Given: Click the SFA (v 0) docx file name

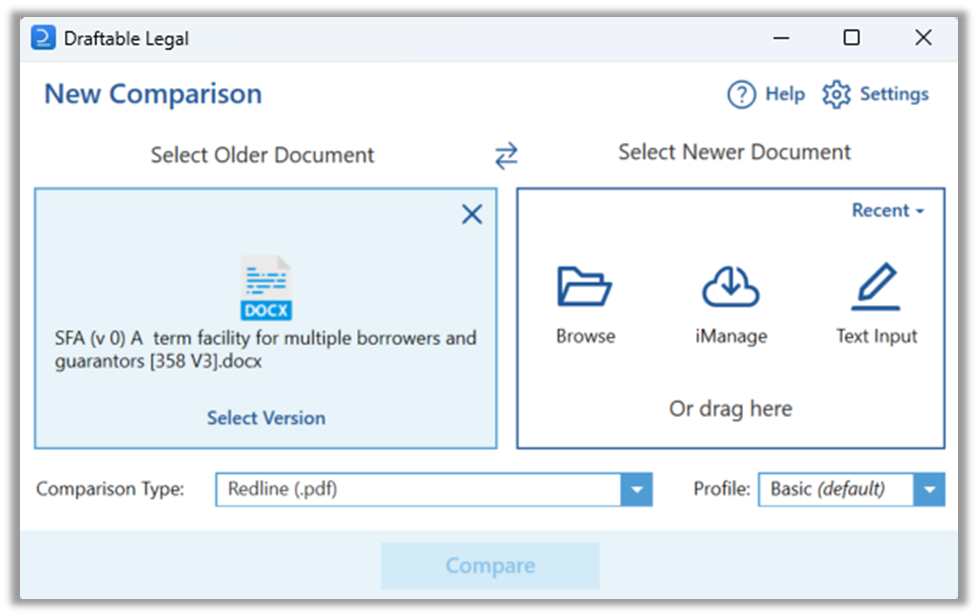Looking at the screenshot, I should (266, 349).
